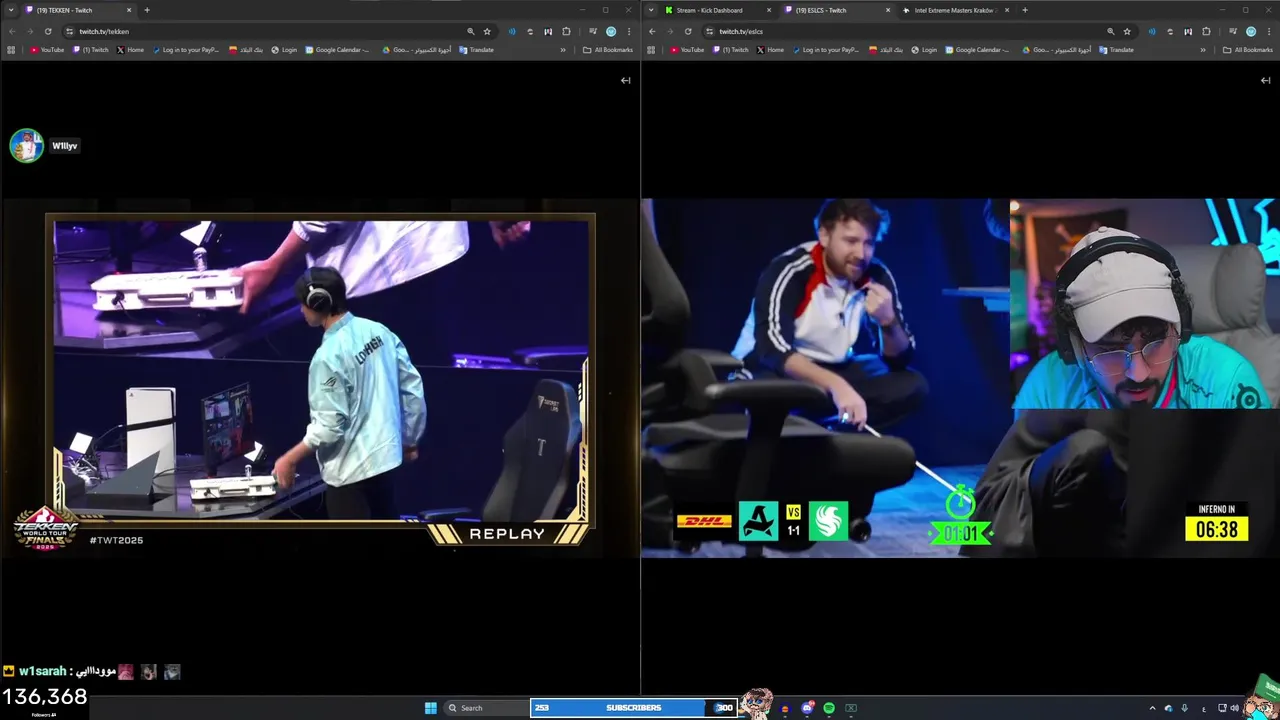Open Google Calendar bookmark in left browser
The height and width of the screenshot is (720, 1280).
[x=337, y=50]
